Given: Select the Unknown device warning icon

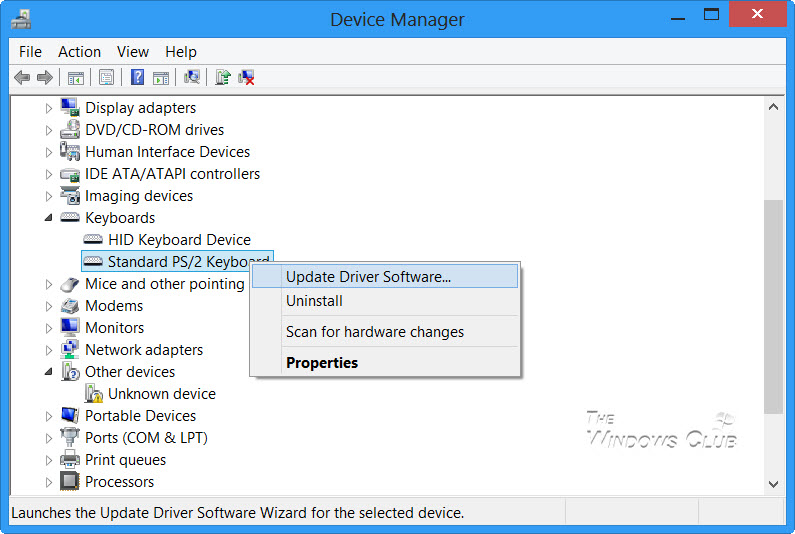Looking at the screenshot, I should click(x=94, y=394).
